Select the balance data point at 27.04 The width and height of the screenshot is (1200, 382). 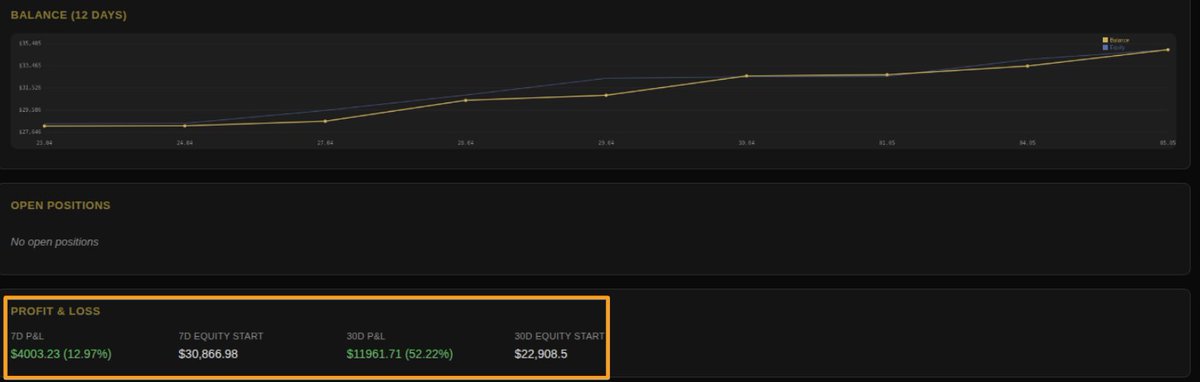click(325, 121)
